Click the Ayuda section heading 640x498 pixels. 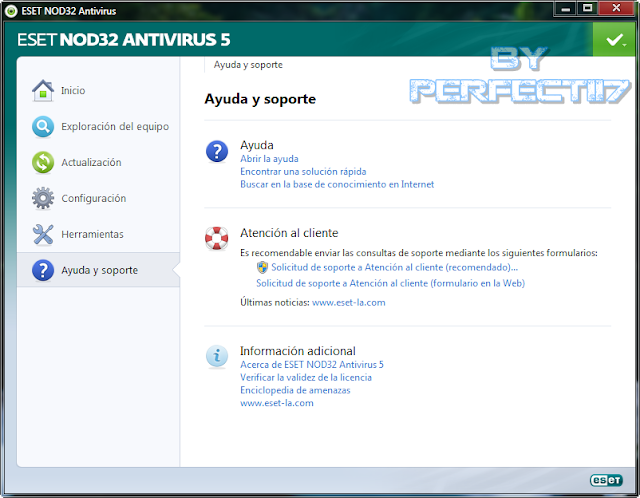click(257, 145)
